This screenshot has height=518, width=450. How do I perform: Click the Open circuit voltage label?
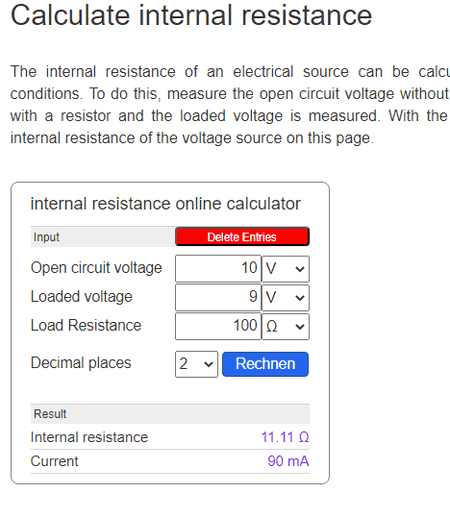coord(96,268)
